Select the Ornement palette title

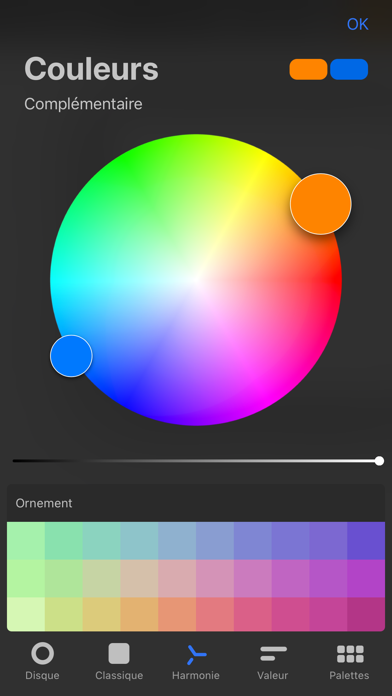coord(44,503)
